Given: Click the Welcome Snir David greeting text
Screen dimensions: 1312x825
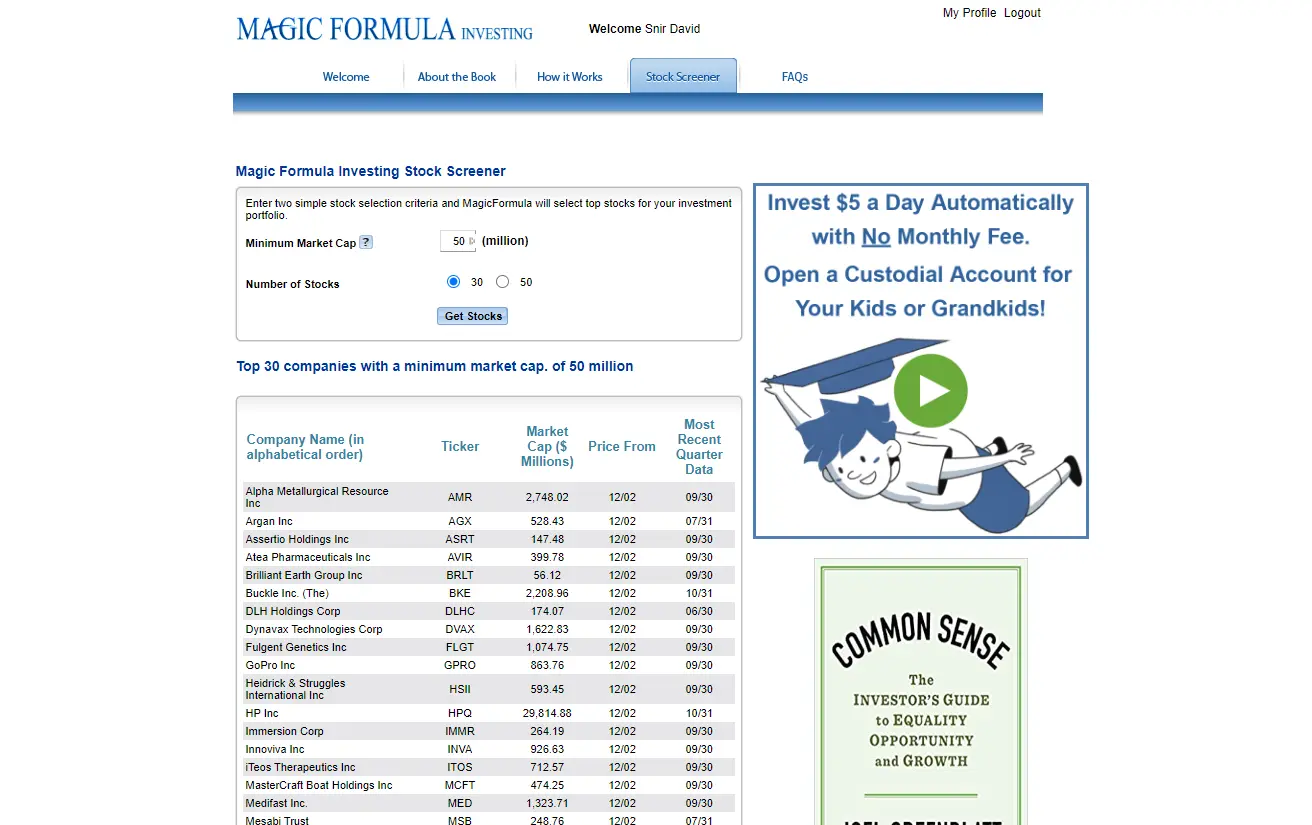Looking at the screenshot, I should tap(644, 29).
